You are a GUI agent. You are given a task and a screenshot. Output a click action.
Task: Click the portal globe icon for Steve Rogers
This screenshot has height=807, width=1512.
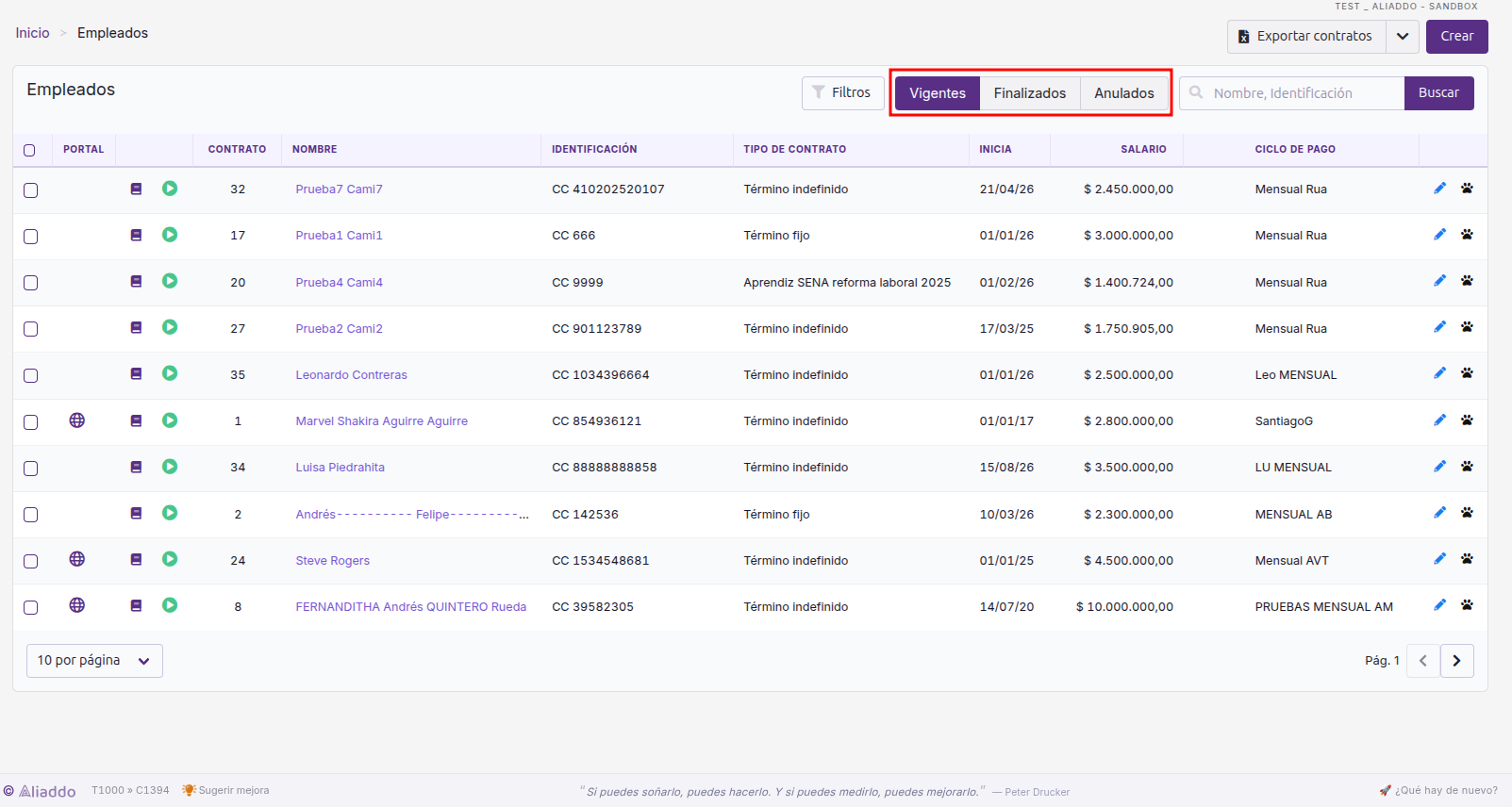(77, 559)
